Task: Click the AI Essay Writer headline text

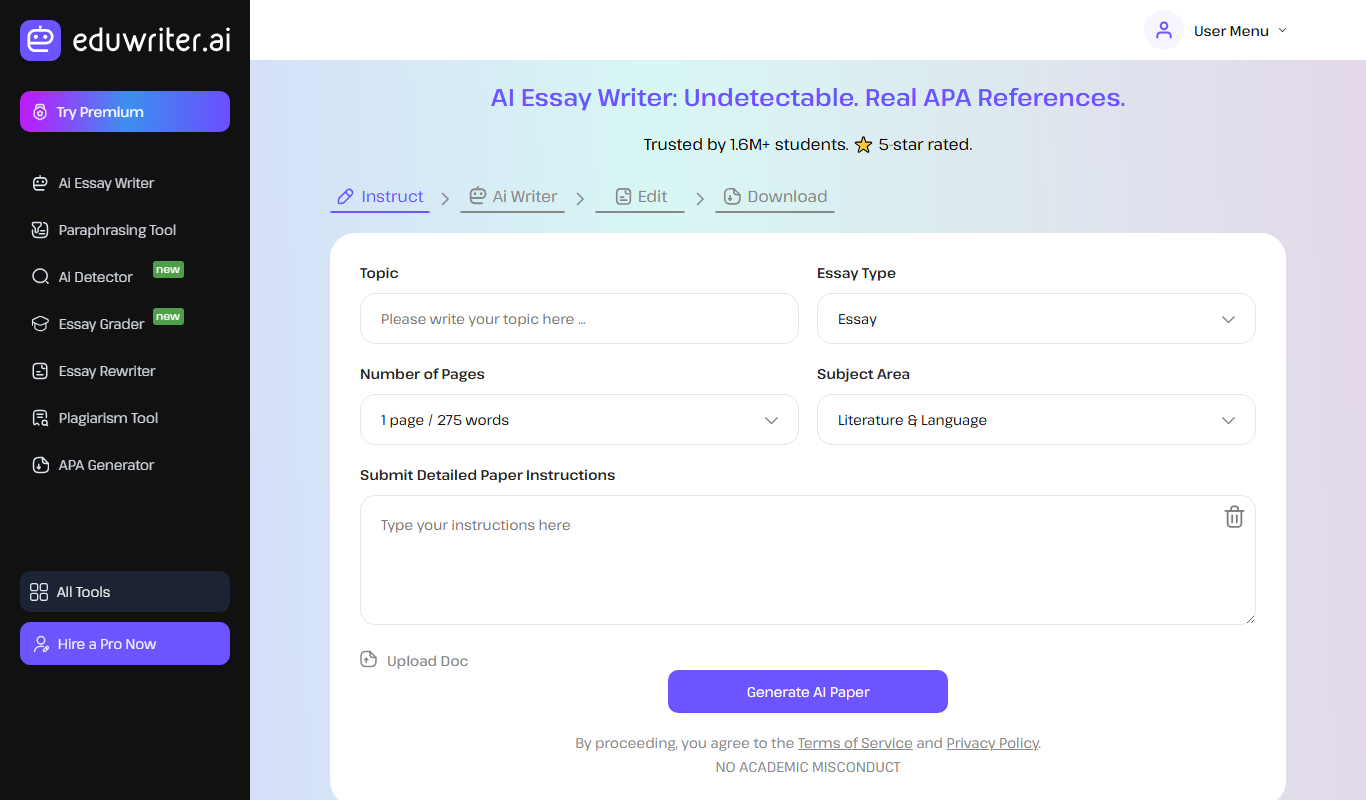Action: pyautogui.click(x=808, y=98)
